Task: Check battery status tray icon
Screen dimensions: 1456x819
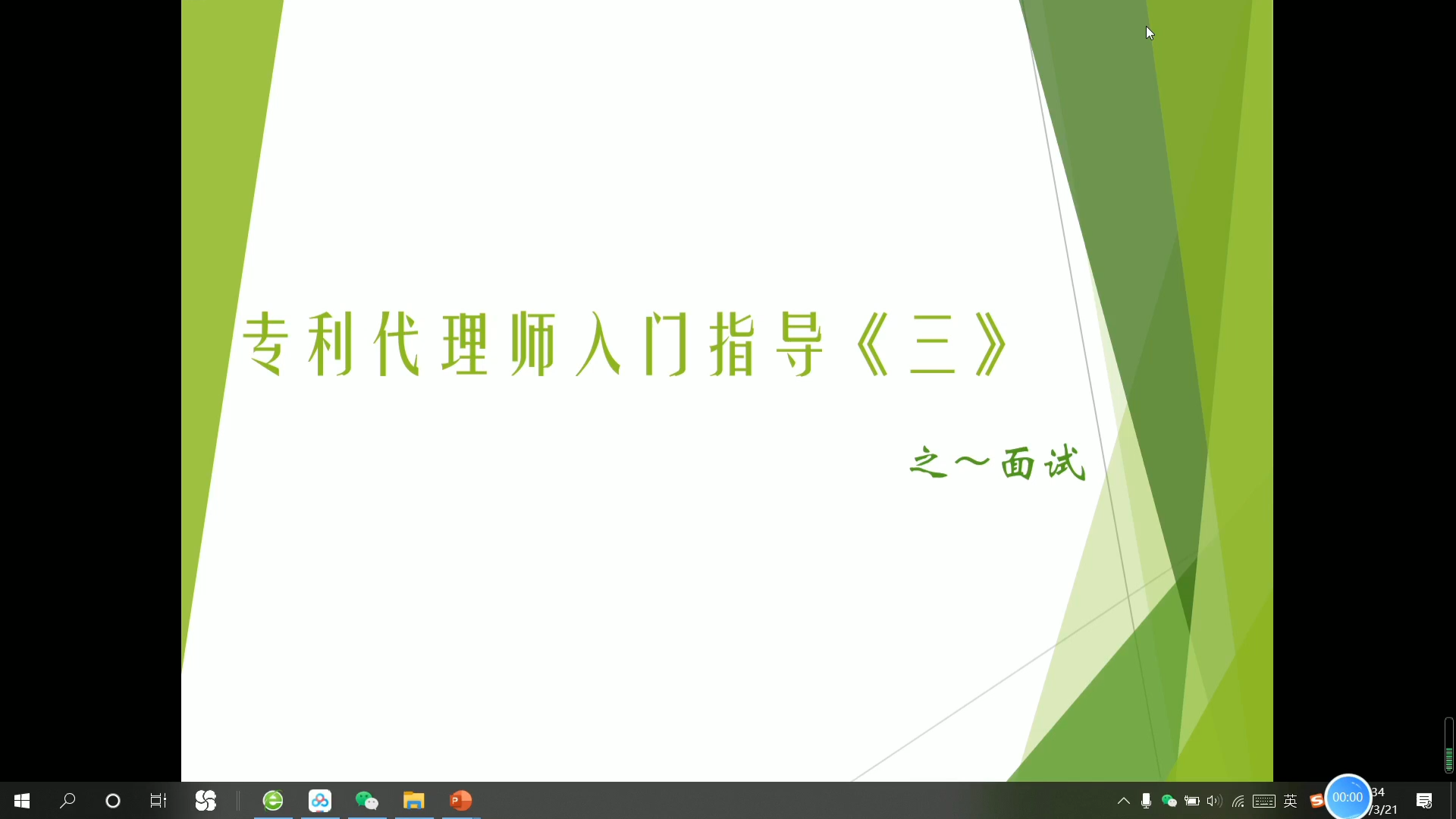Action: (1192, 801)
